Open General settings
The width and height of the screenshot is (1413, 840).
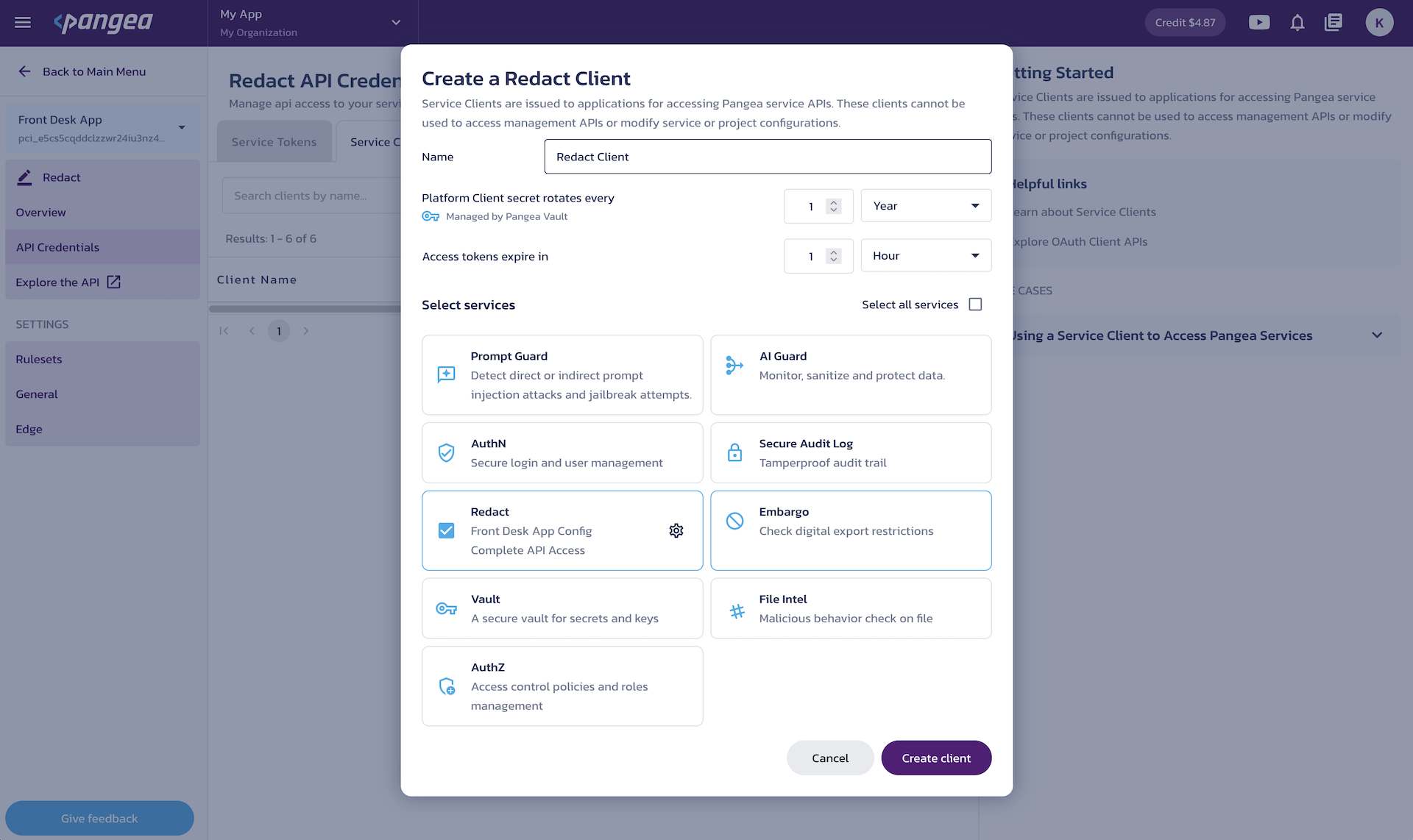click(x=102, y=394)
